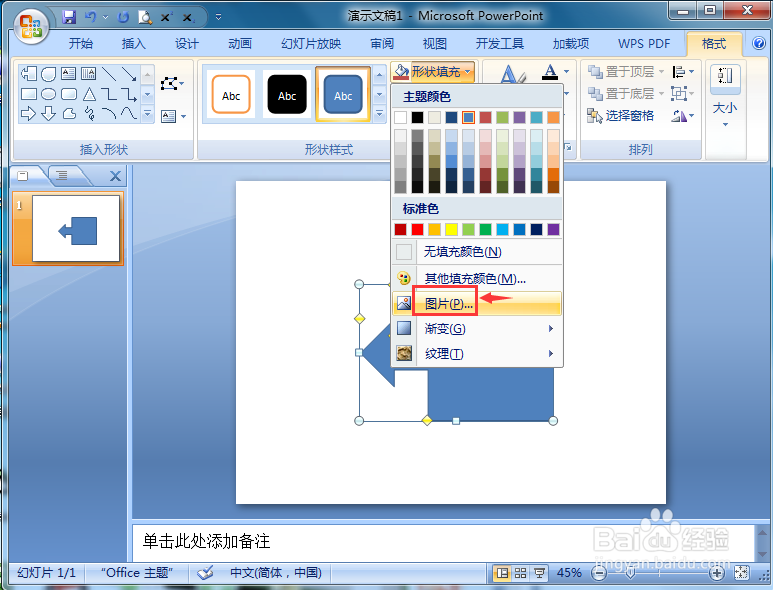Pick the text box shape in gallery

click(69, 74)
